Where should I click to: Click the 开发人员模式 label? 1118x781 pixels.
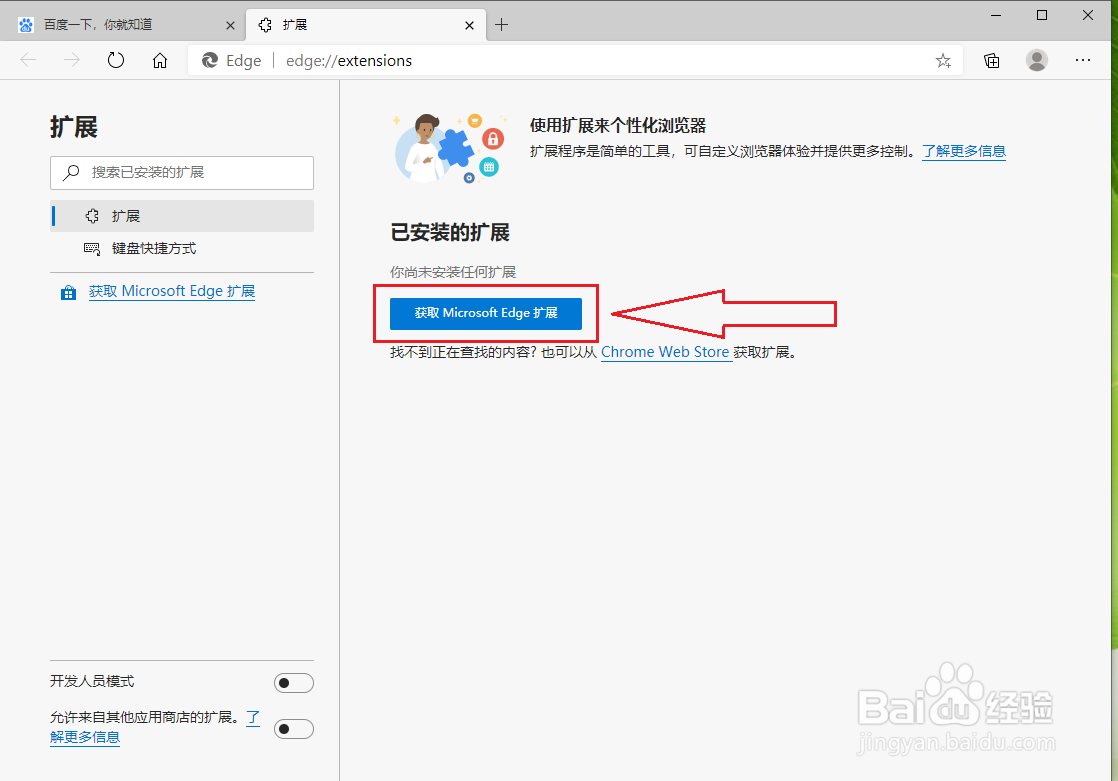[x=92, y=681]
